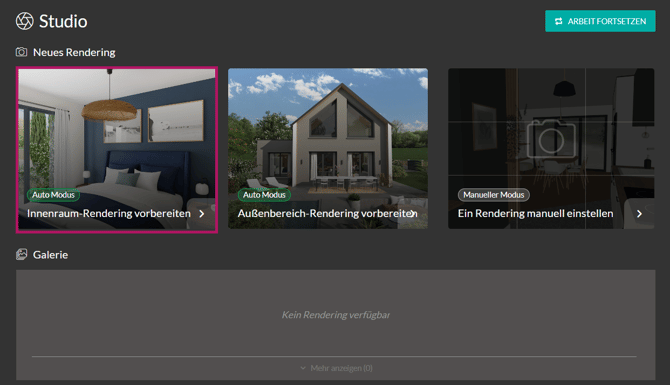Click chevron next to Ein Rendering manuell einstellen
The image size is (670, 385).
(x=639, y=214)
